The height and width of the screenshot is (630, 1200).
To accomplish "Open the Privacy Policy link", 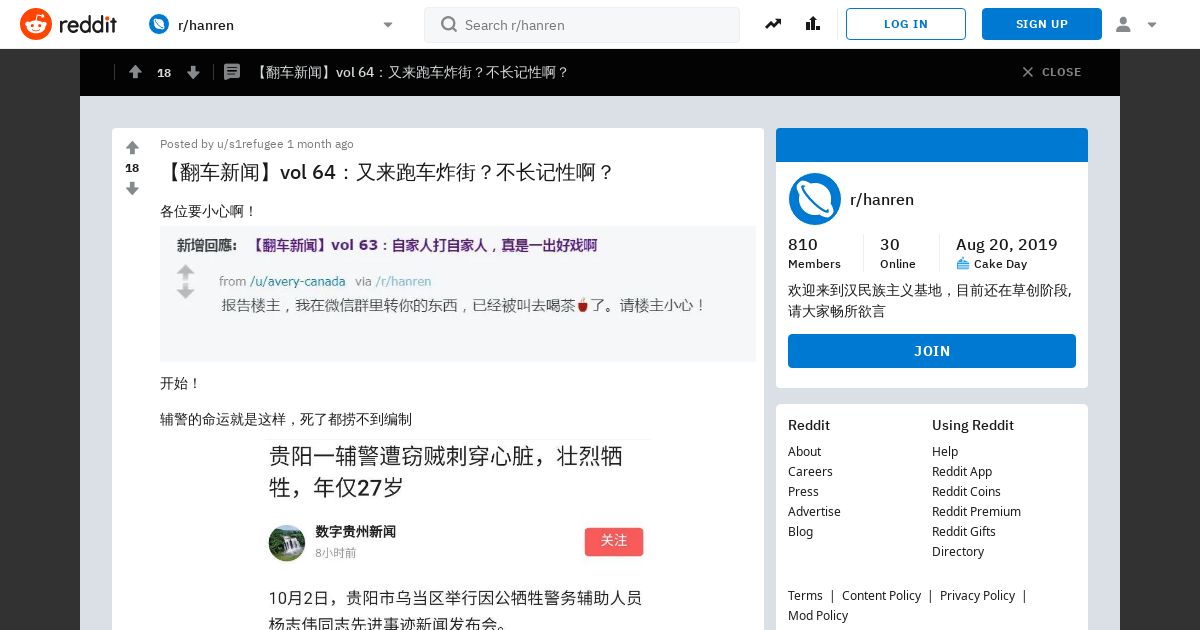I will coord(977,595).
